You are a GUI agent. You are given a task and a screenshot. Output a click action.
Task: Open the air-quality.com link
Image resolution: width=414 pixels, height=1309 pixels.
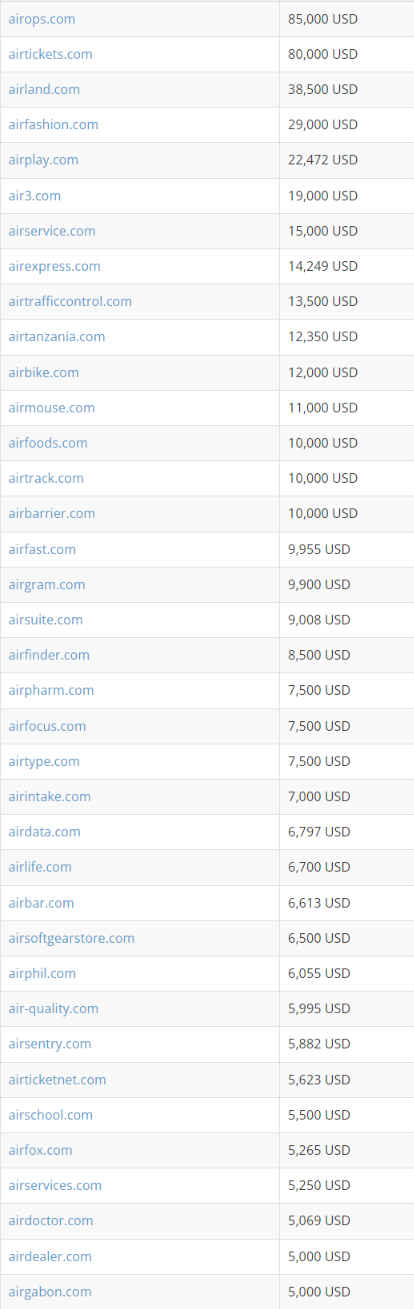point(53,1009)
